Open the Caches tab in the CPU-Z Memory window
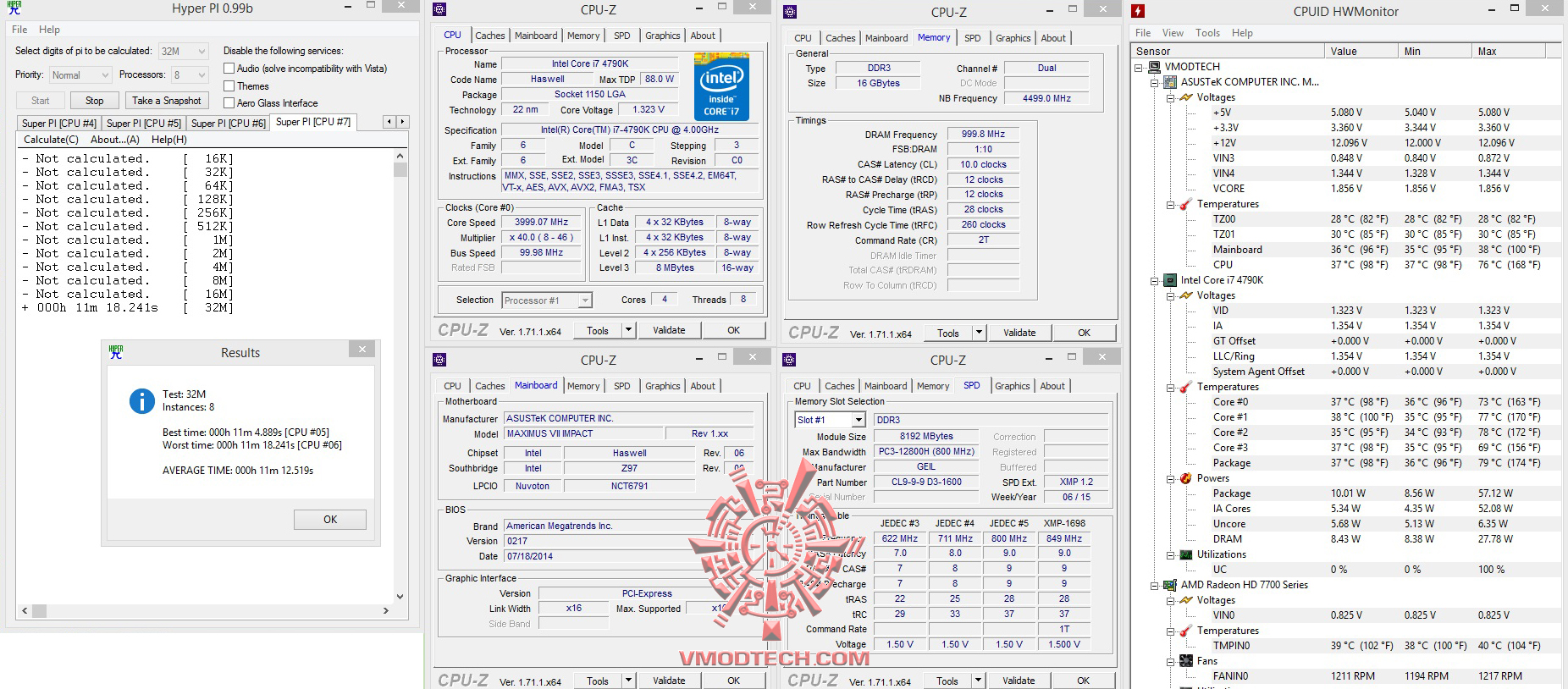 (x=841, y=38)
